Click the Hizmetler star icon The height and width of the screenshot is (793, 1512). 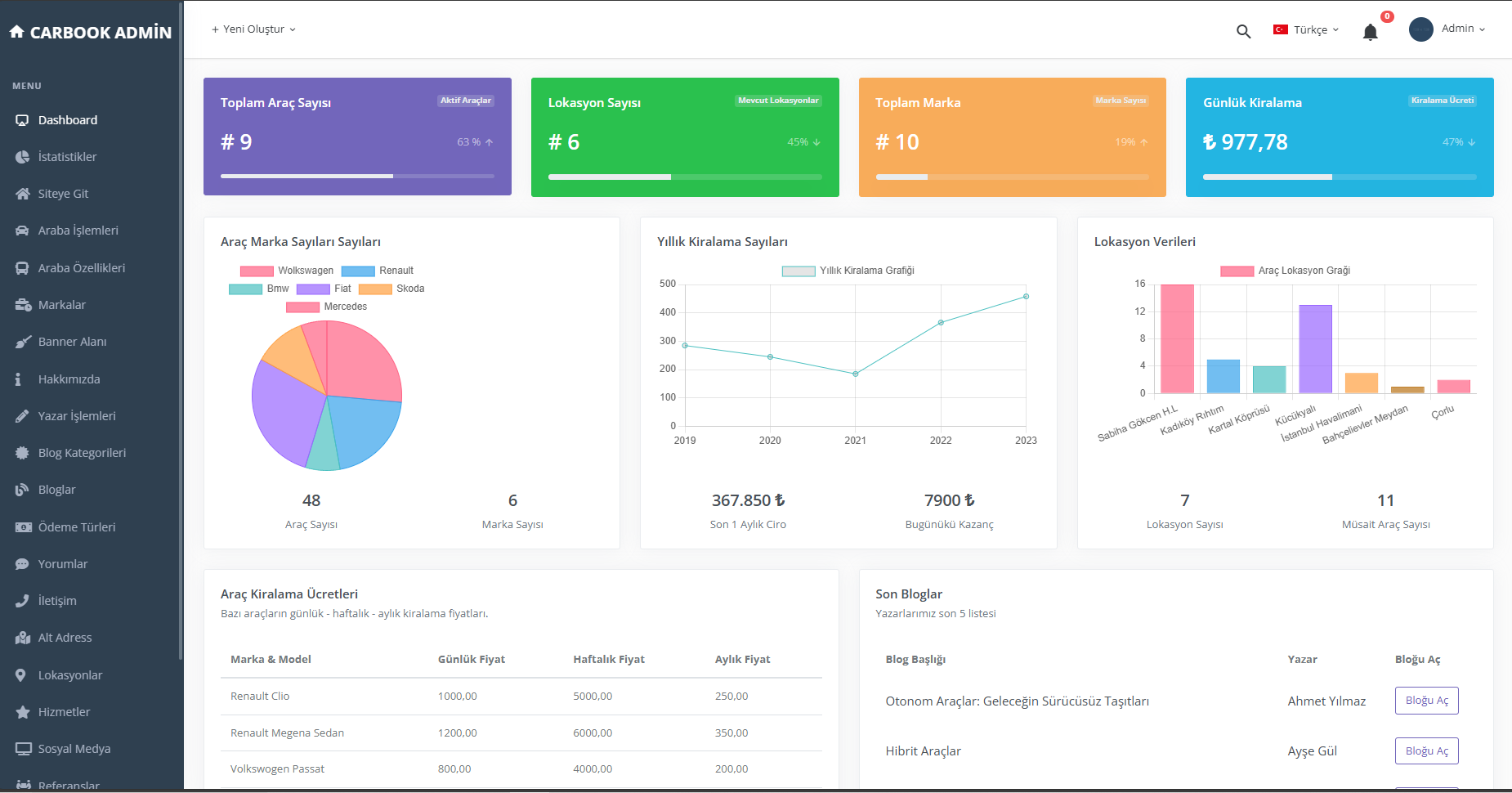(x=23, y=712)
